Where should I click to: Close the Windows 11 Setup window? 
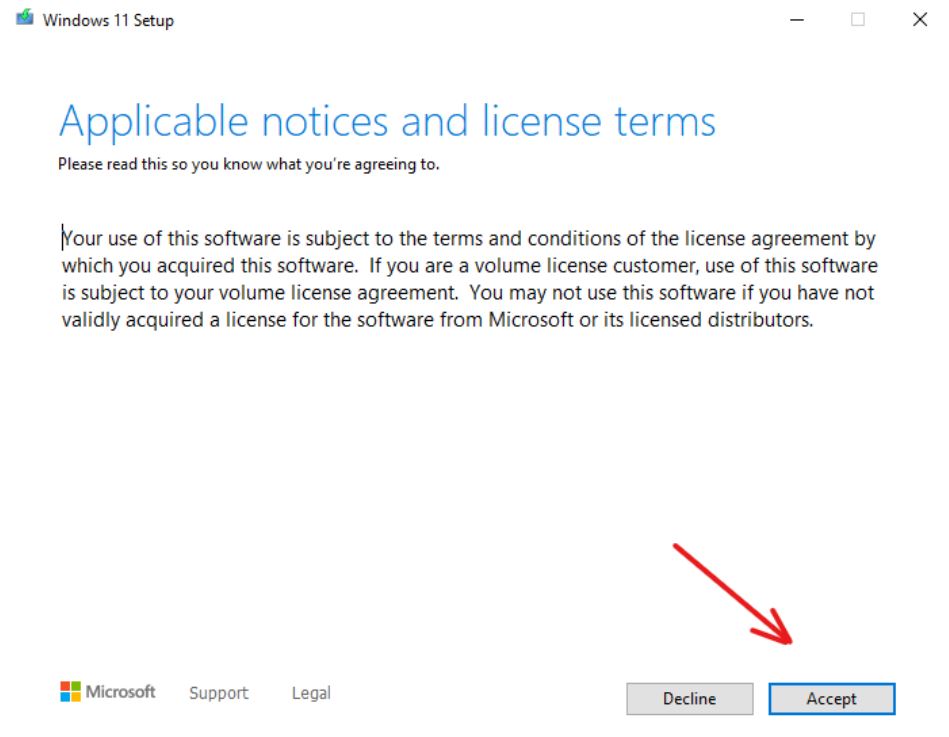pos(920,20)
